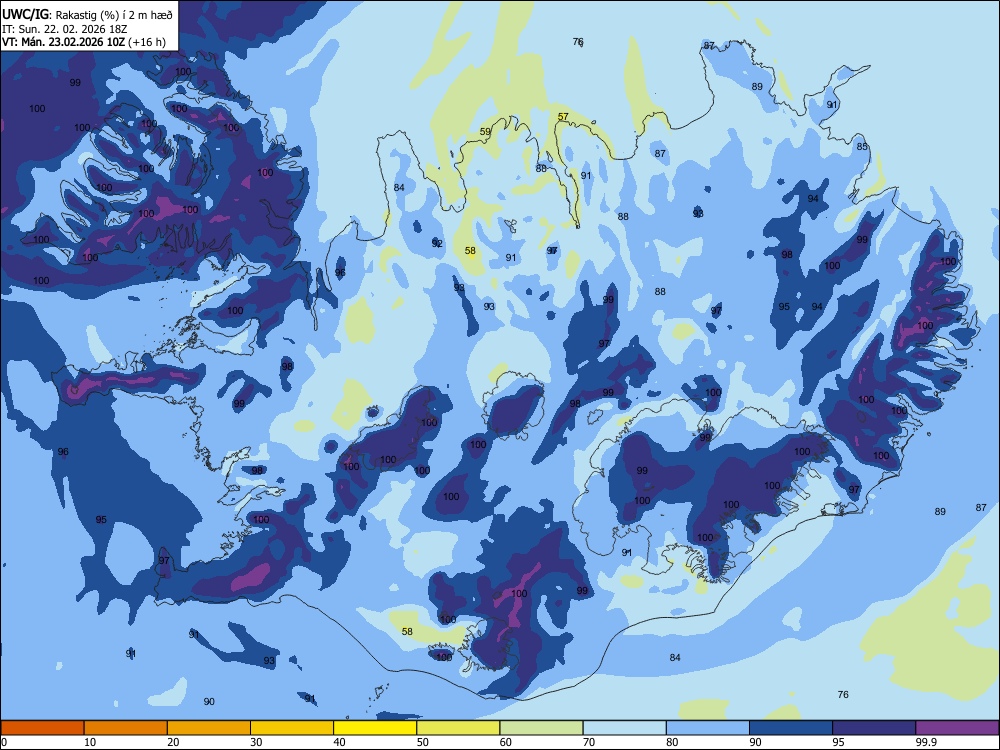1000x750 pixels.
Task: Choose the golden 30–40 legend color block
Action: point(292,728)
